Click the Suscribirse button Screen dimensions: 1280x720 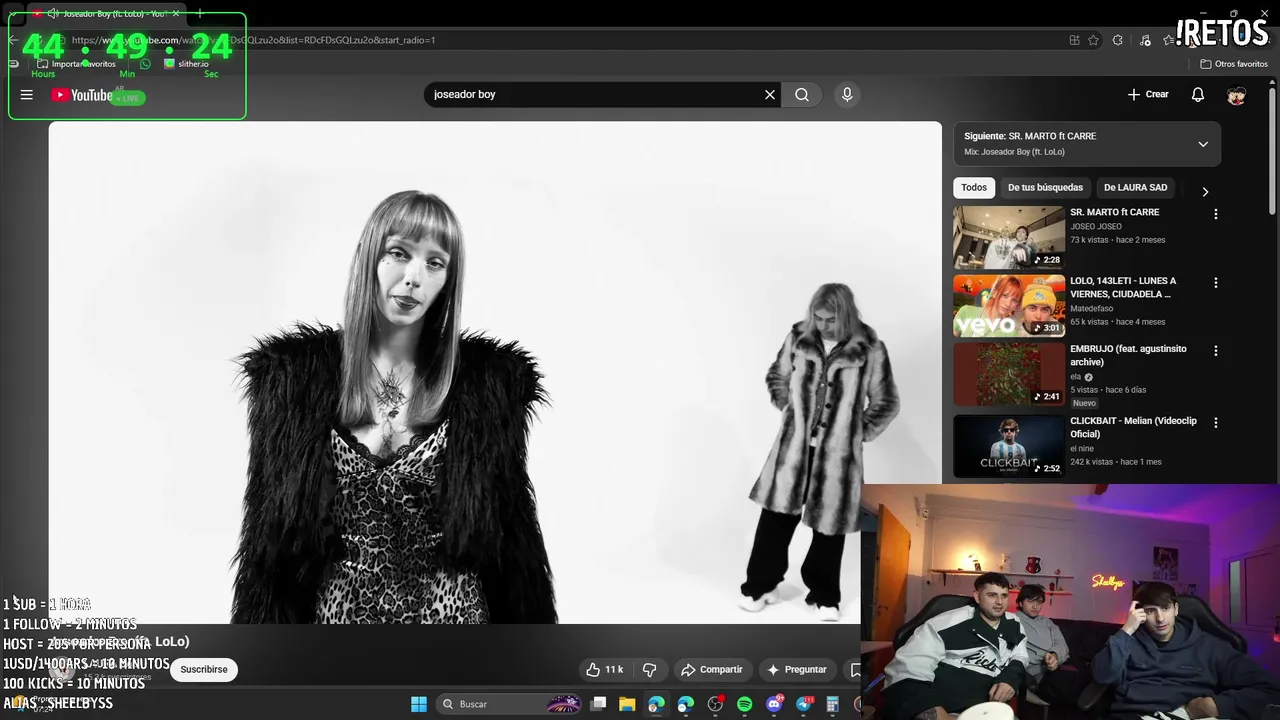click(204, 670)
